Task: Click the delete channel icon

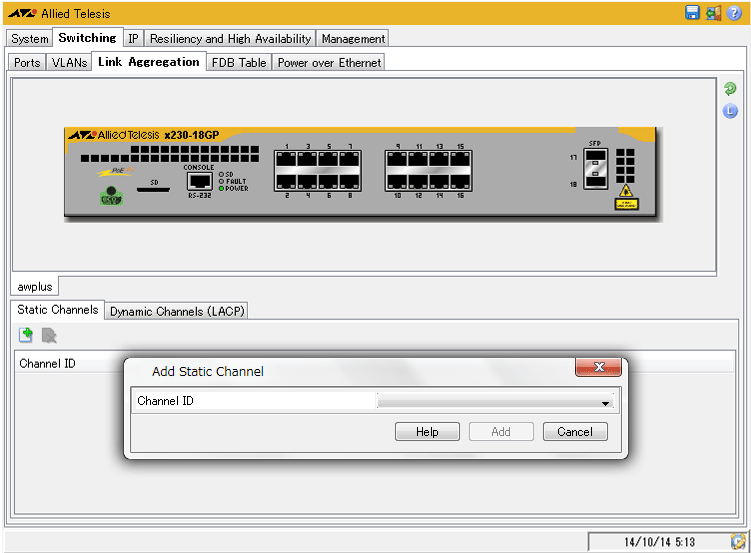Action: point(48,335)
